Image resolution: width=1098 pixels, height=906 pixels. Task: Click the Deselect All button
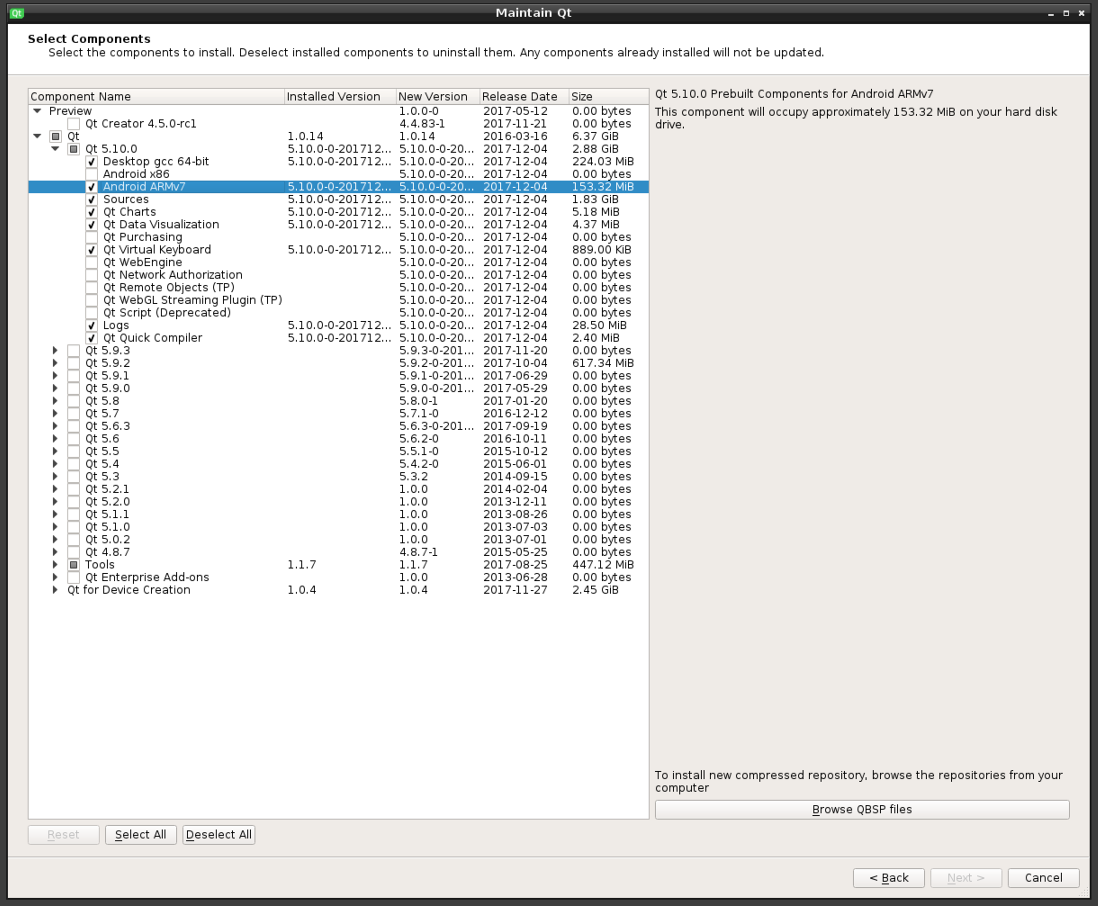click(x=218, y=835)
